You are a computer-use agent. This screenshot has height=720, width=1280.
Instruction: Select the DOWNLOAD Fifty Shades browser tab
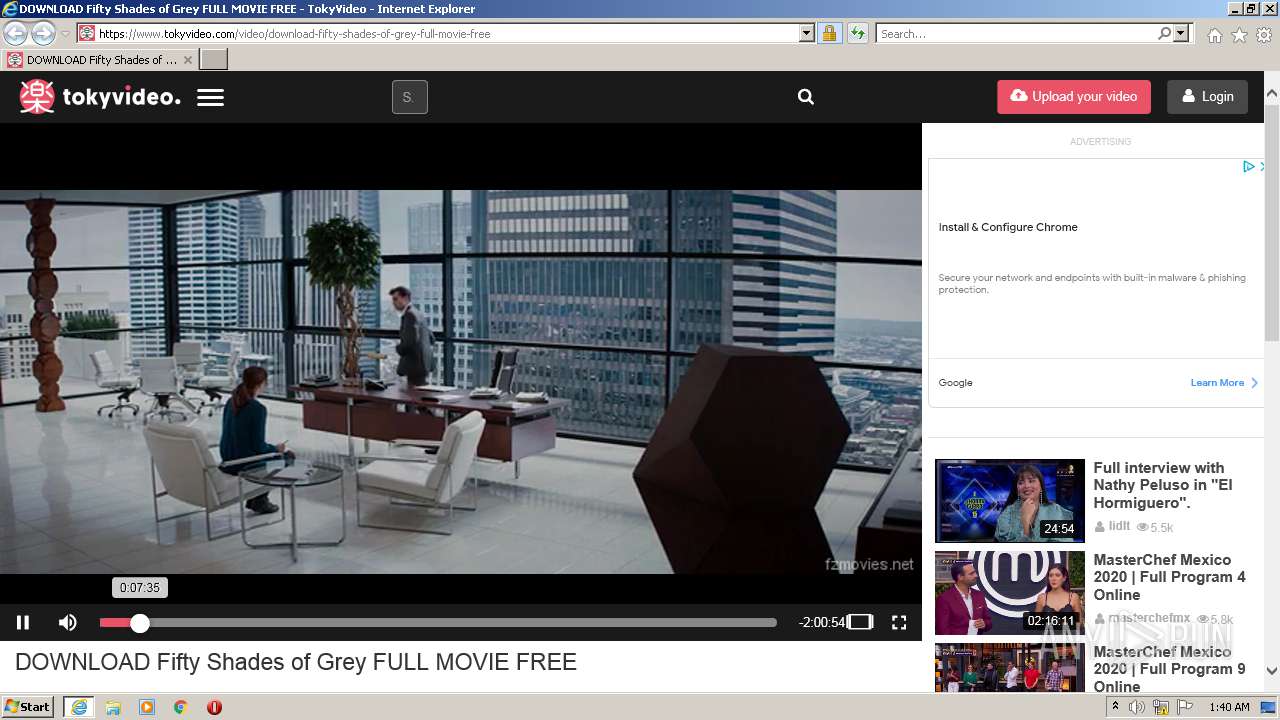100,60
